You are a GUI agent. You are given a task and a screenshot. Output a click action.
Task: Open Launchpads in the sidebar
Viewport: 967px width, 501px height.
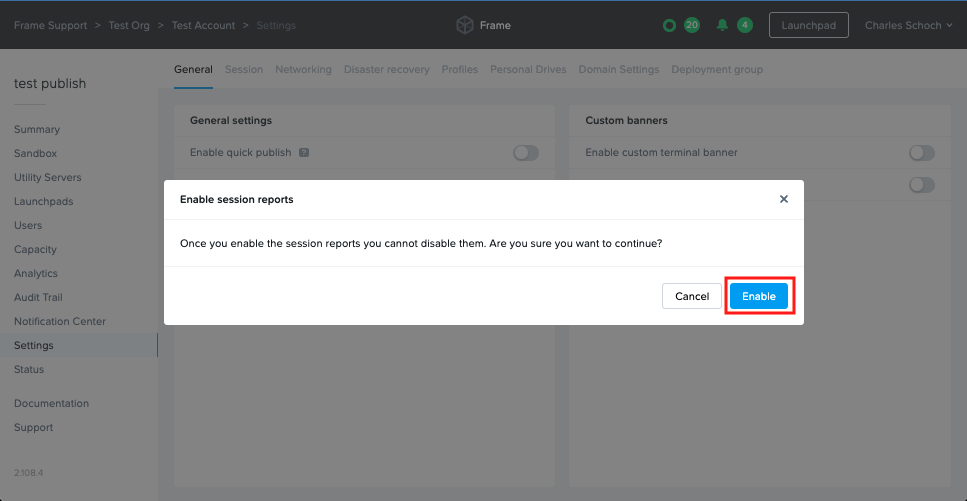[x=43, y=202]
